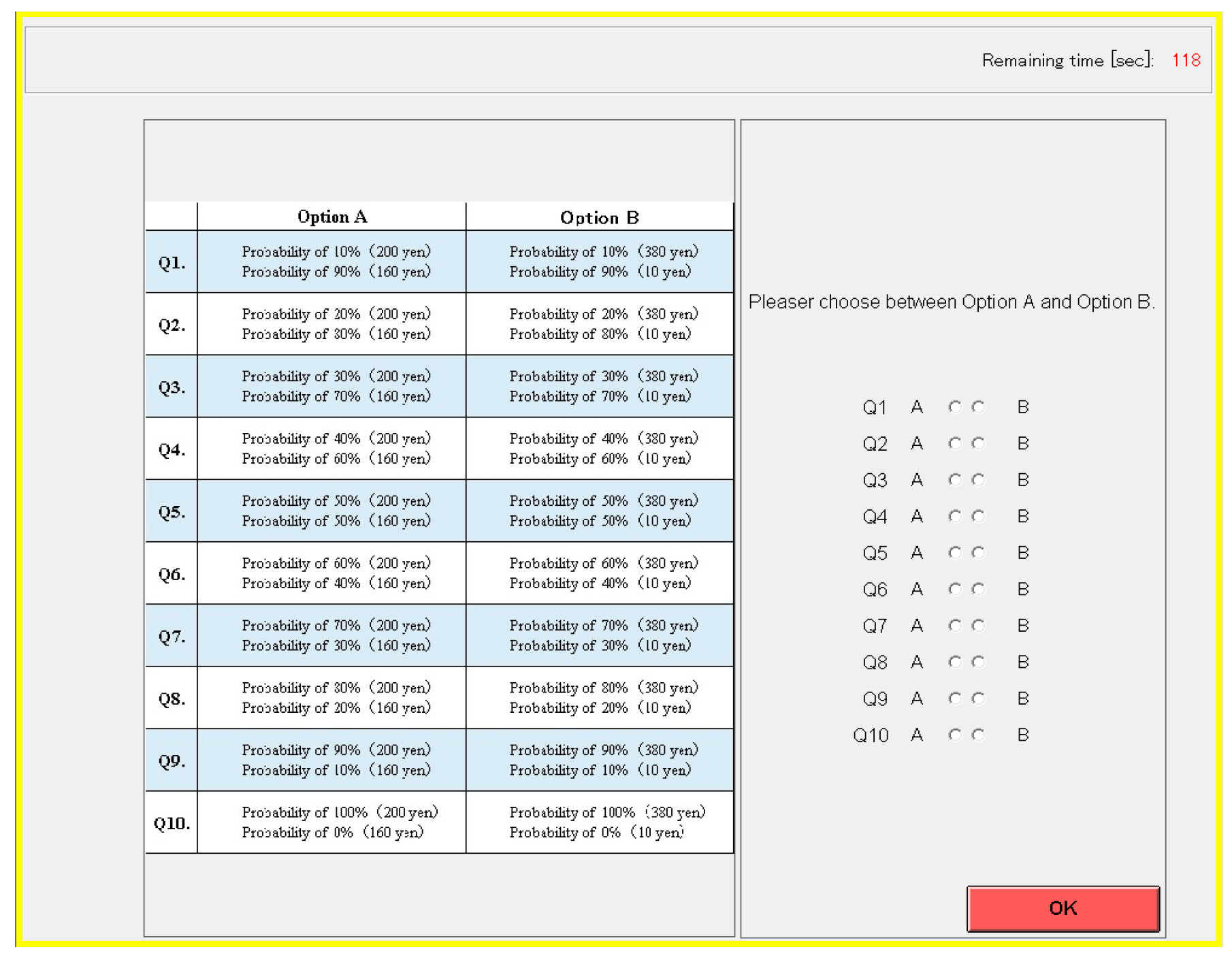Mark option A for Q3
The image size is (1232, 962).
click(x=955, y=480)
